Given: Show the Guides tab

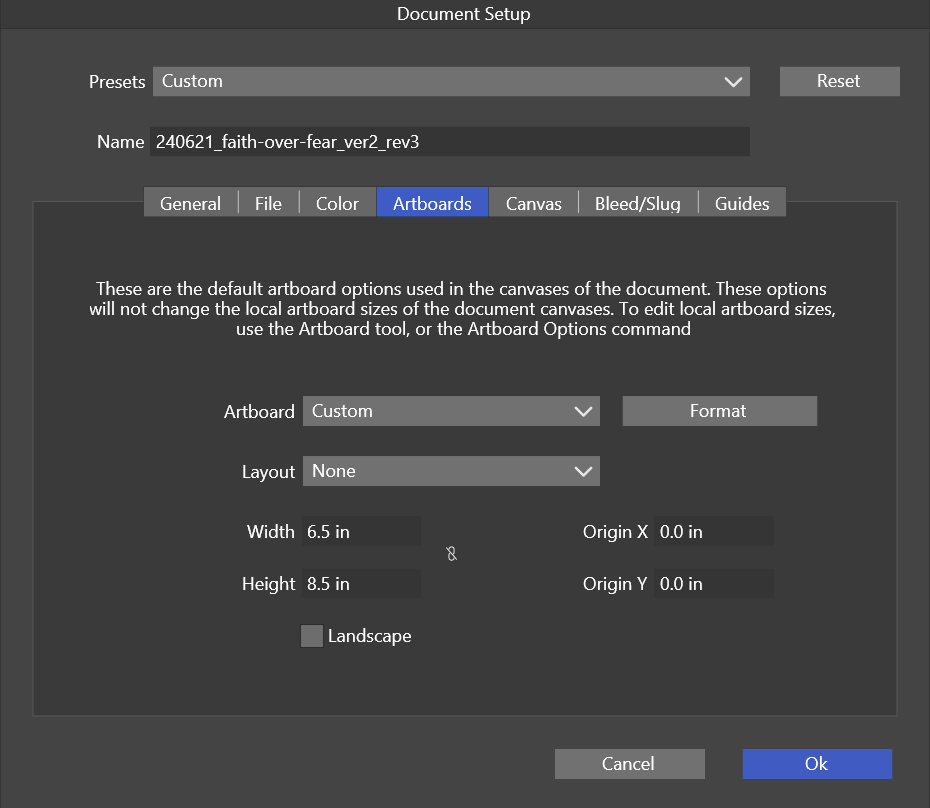Looking at the screenshot, I should [742, 203].
